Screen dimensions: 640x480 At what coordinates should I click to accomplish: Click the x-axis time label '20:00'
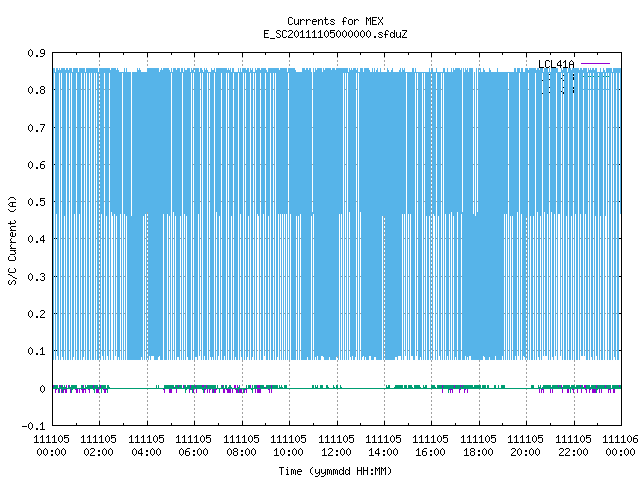(x=525, y=452)
